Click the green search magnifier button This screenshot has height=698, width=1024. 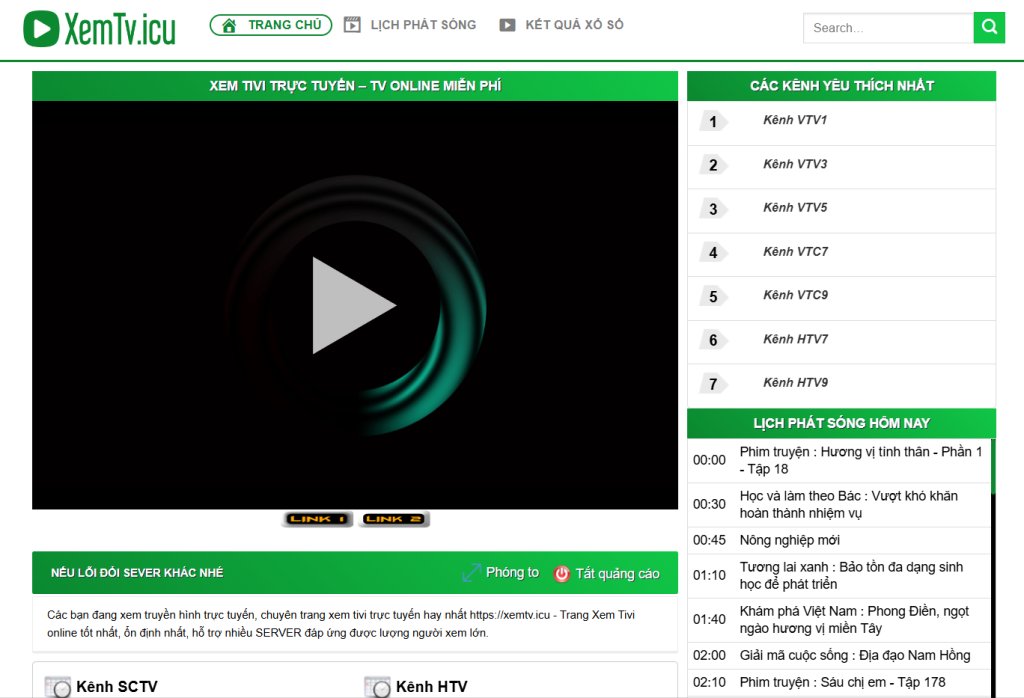coord(988,28)
